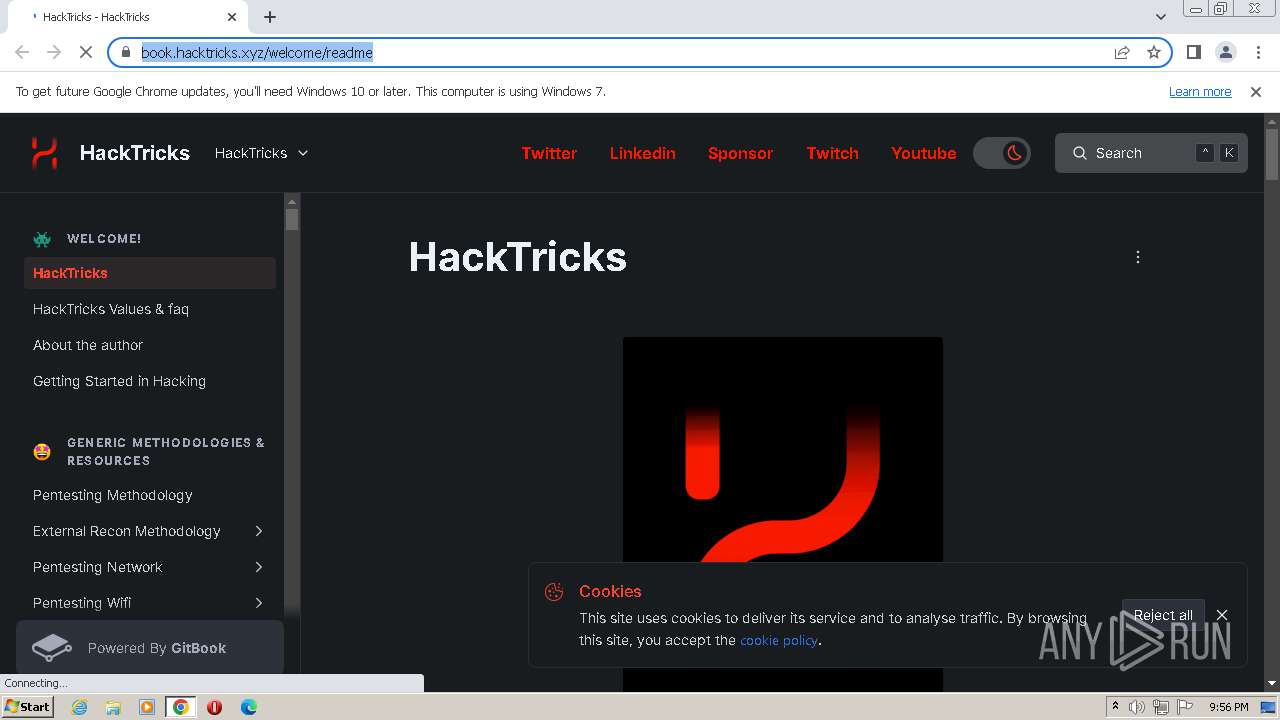Image resolution: width=1280 pixels, height=720 pixels.
Task: Click the Show desktop button
Action: [x=1269, y=707]
